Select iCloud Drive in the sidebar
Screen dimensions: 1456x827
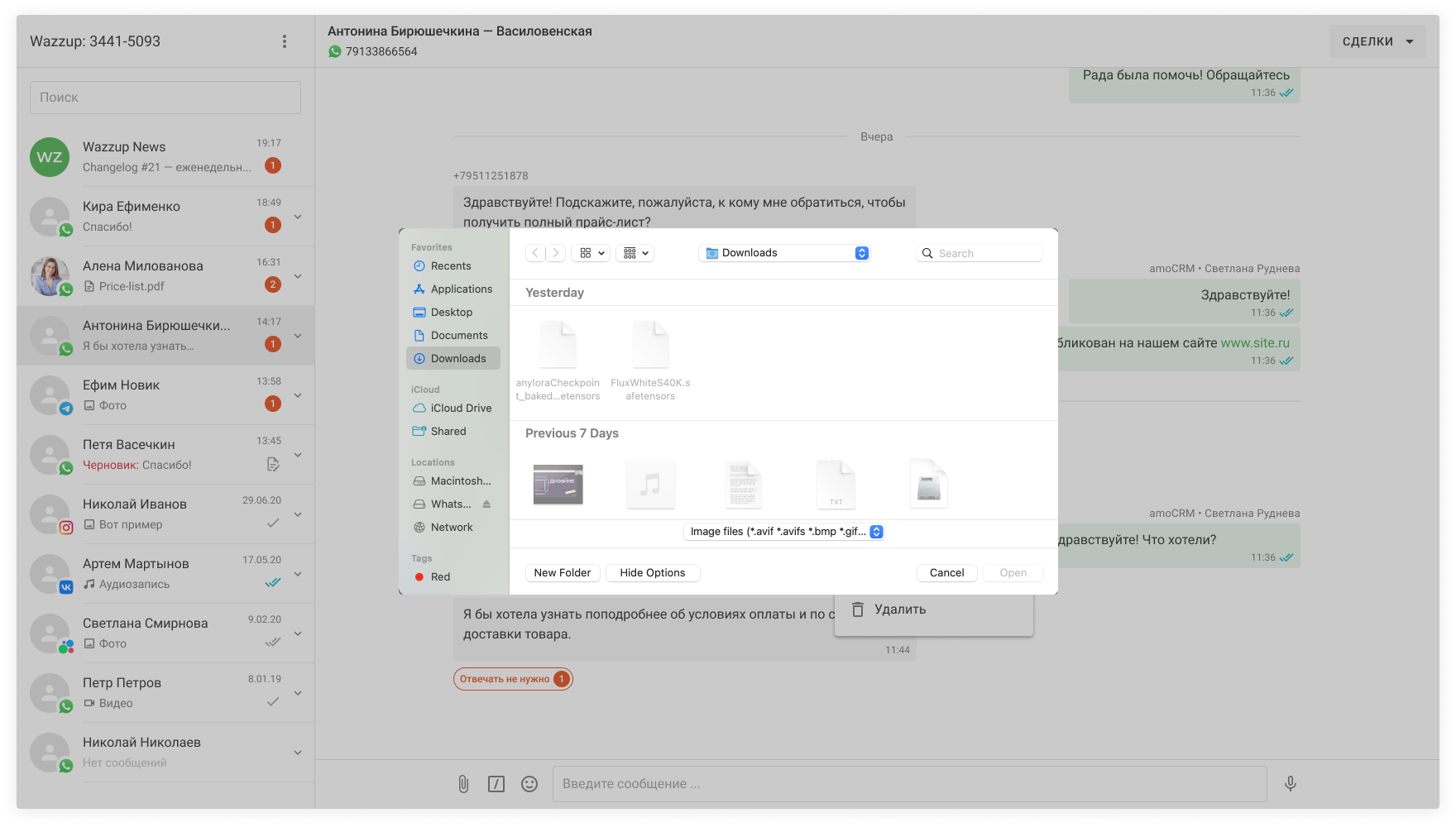460,409
